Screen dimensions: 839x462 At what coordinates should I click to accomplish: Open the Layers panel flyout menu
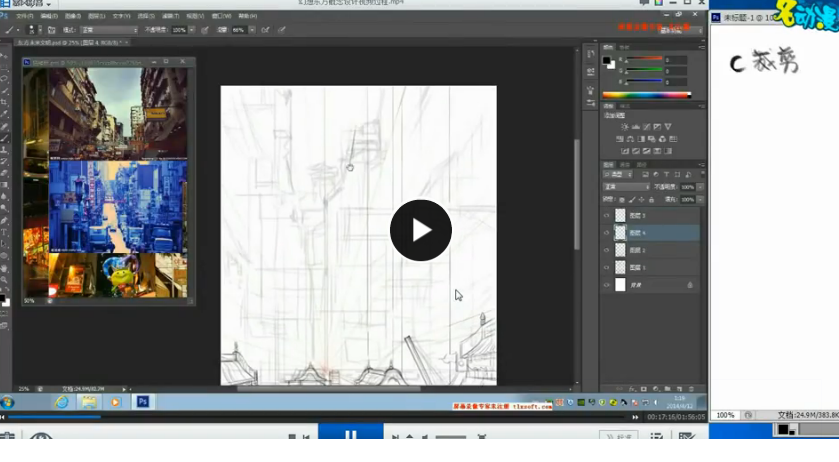(x=701, y=164)
